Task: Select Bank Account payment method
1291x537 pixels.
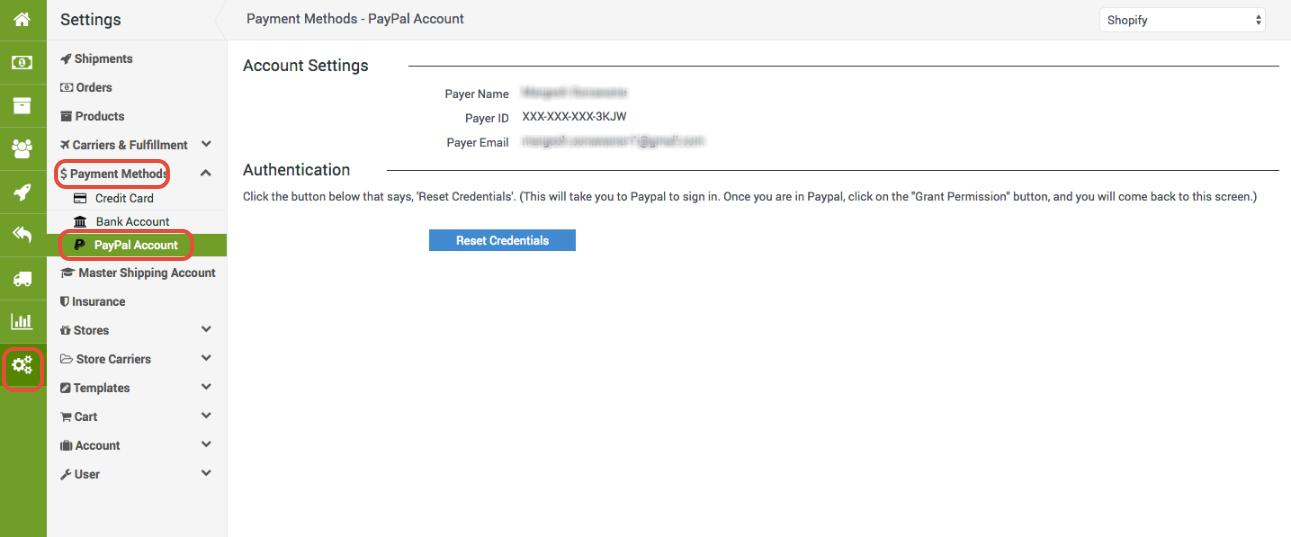Action: [132, 222]
